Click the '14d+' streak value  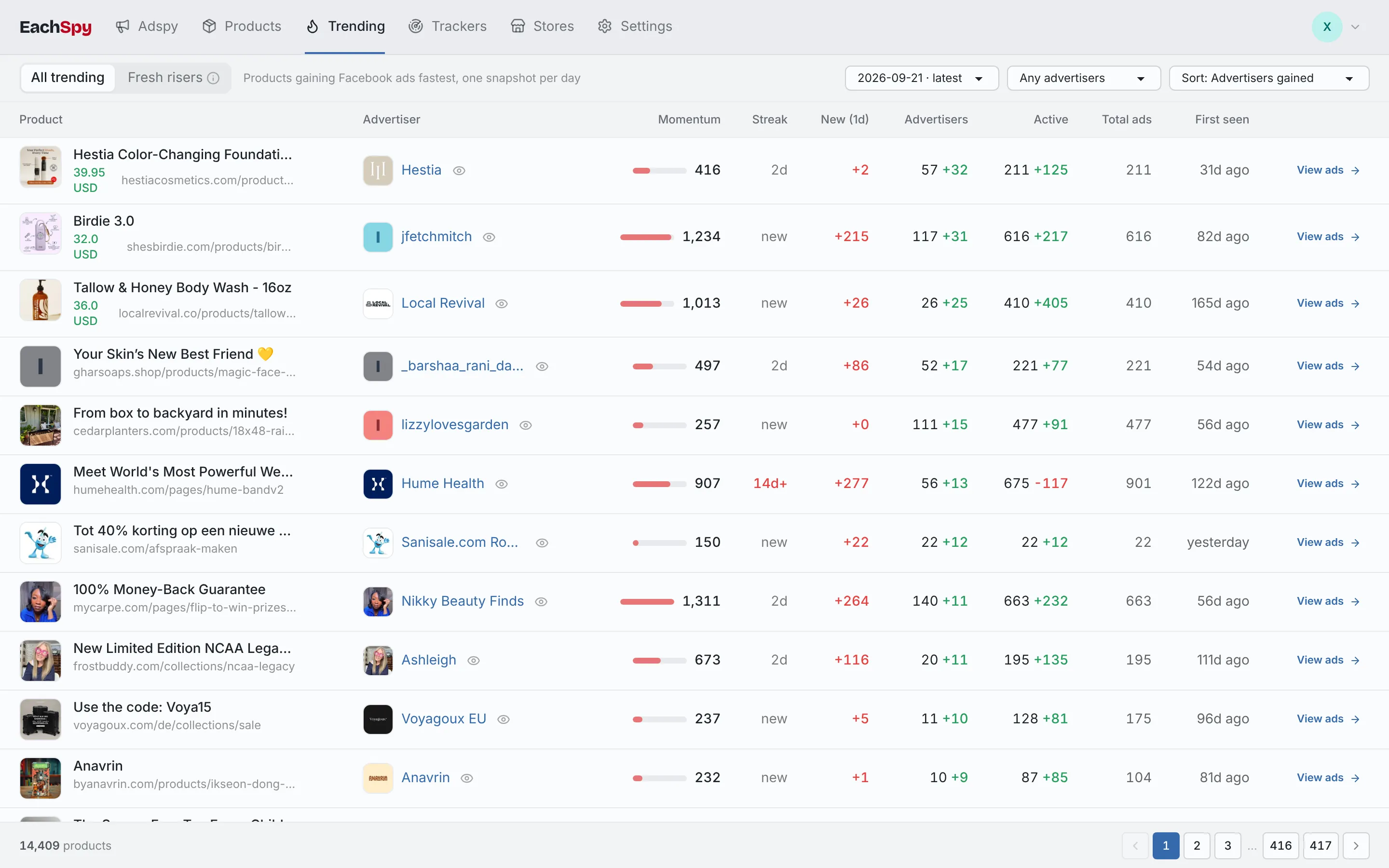[x=770, y=483]
